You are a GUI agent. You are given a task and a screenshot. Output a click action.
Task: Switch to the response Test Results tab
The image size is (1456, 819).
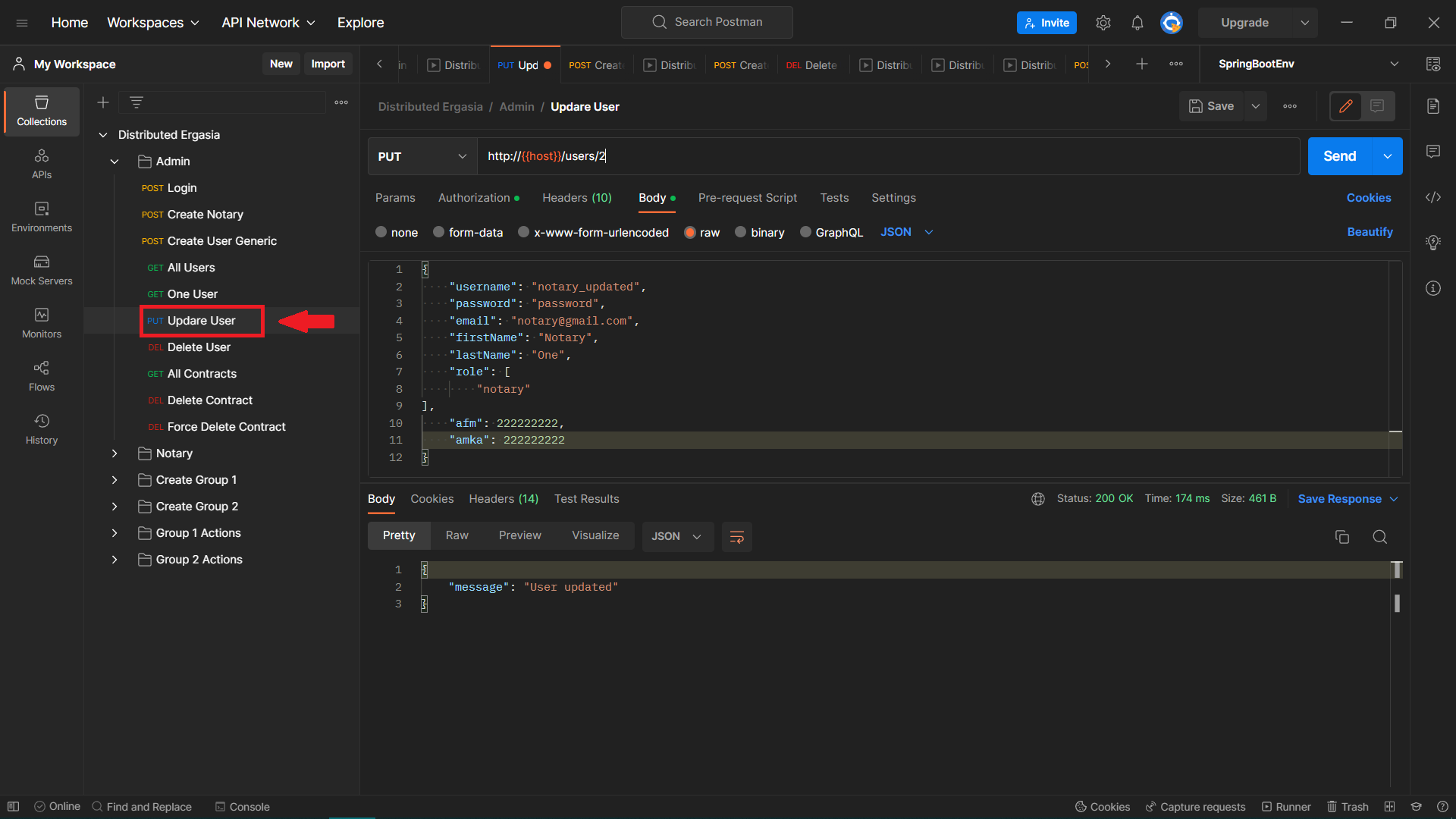click(587, 499)
